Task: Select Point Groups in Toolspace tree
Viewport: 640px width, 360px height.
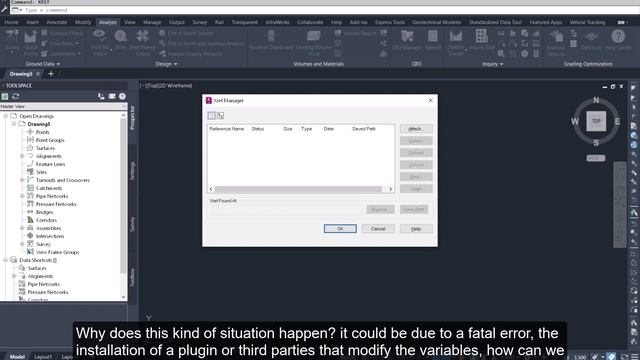Action: pyautogui.click(x=50, y=140)
